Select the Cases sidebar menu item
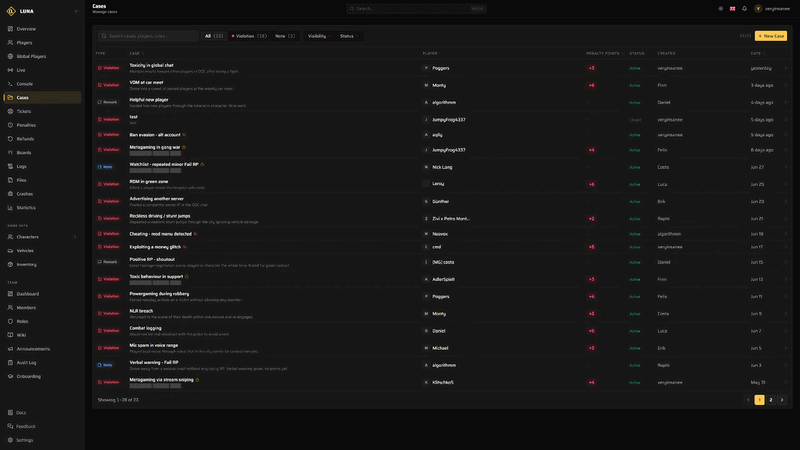 pos(42,97)
